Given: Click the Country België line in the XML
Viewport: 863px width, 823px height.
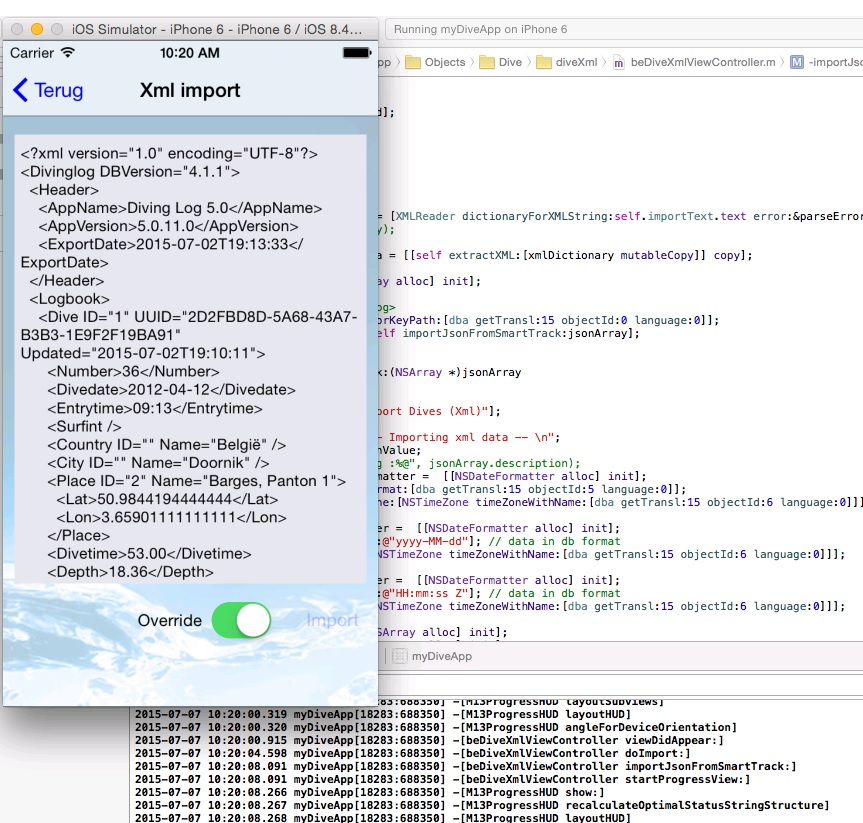Looking at the screenshot, I should 166,445.
